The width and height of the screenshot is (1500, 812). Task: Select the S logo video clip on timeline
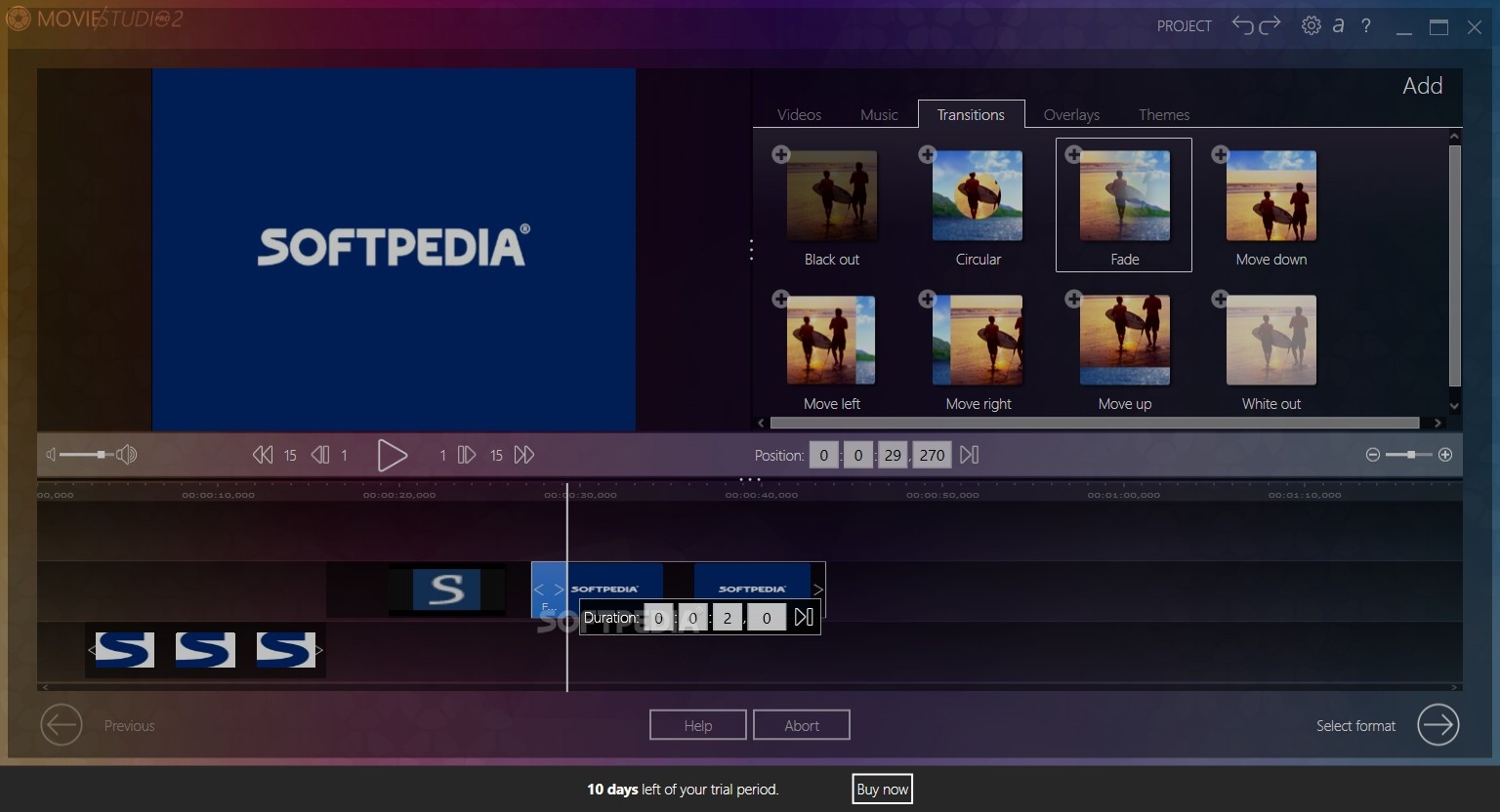coord(446,589)
